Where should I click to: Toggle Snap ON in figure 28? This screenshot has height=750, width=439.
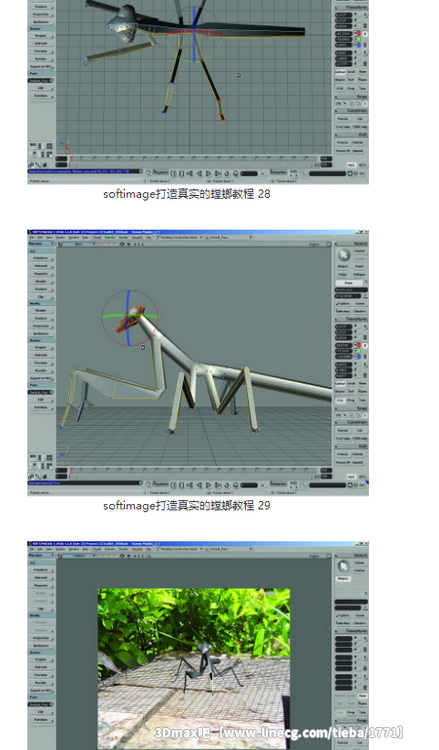339,103
